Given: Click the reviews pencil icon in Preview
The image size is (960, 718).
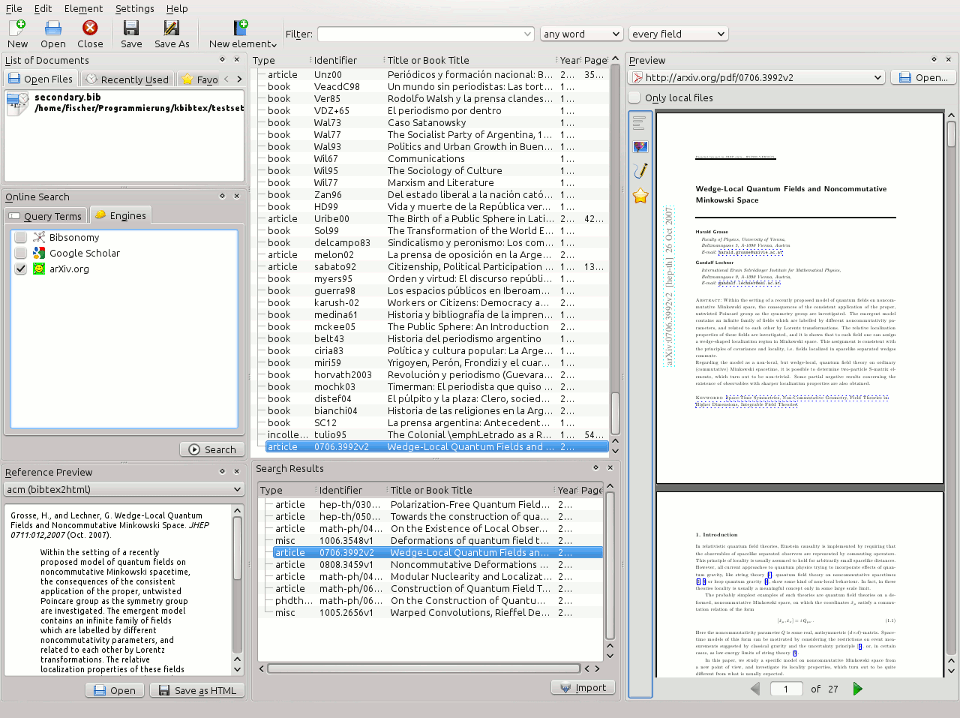Looking at the screenshot, I should (640, 171).
